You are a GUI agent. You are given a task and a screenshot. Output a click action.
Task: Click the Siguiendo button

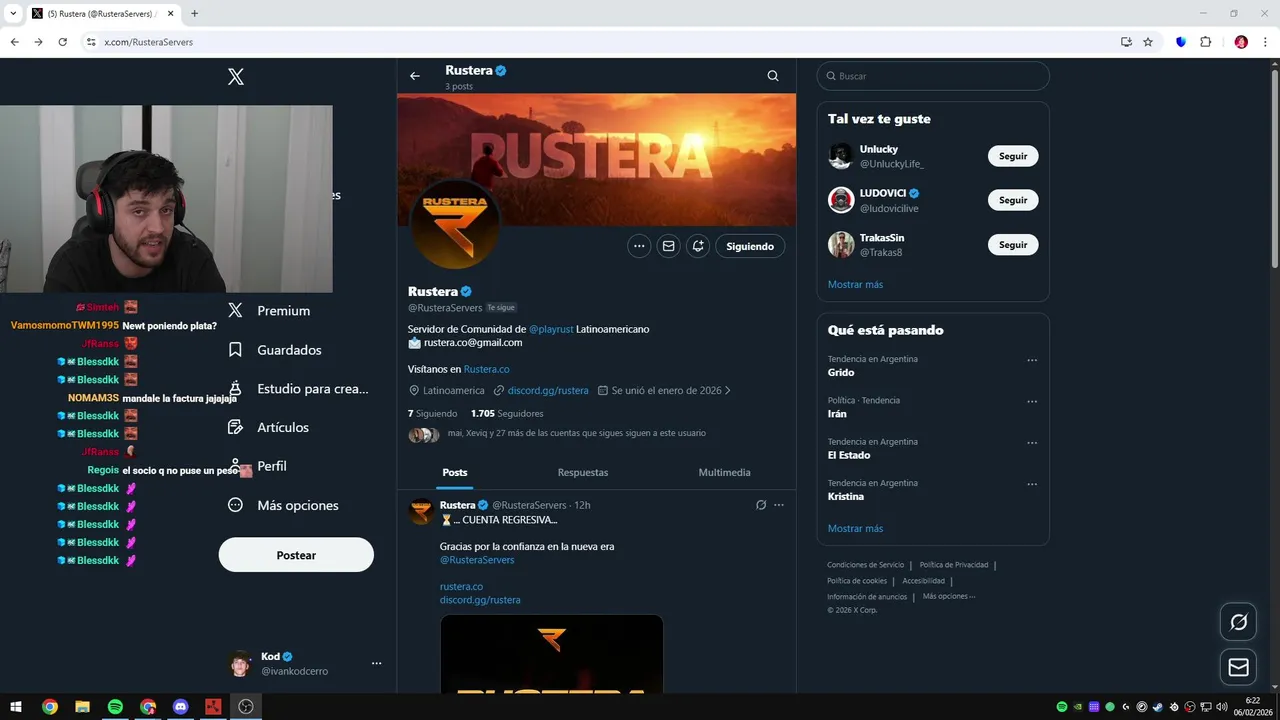[x=750, y=246]
